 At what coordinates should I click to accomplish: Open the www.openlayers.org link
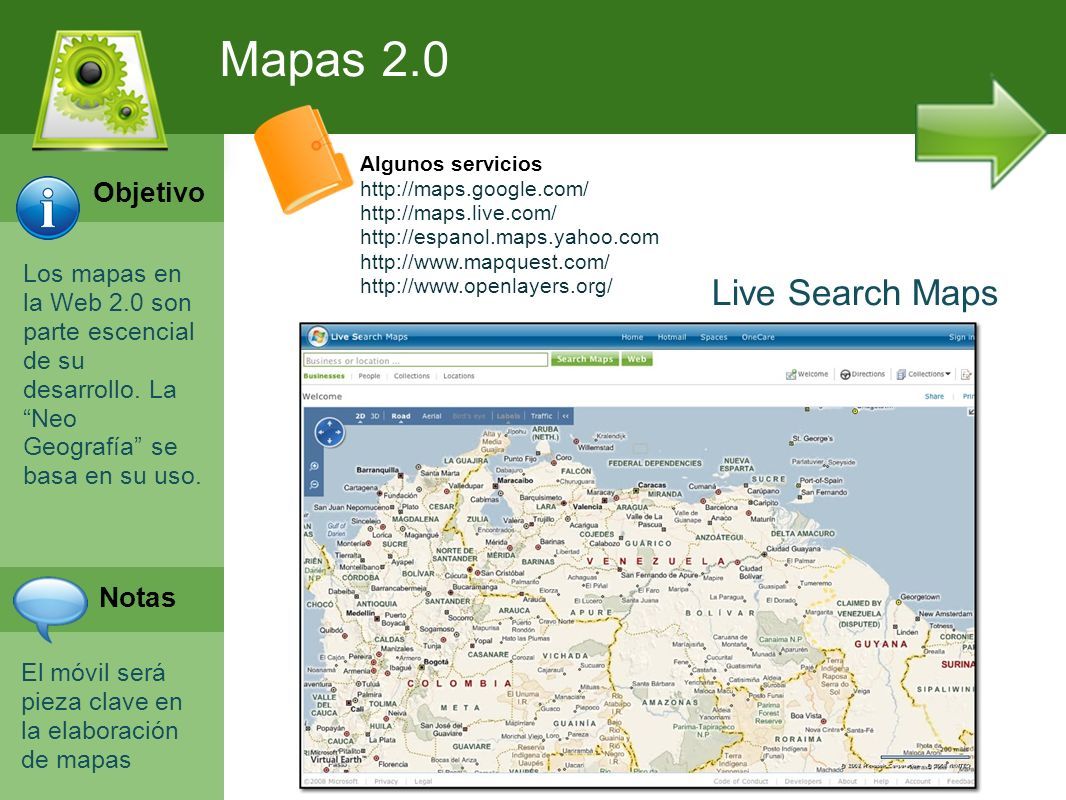coord(486,286)
